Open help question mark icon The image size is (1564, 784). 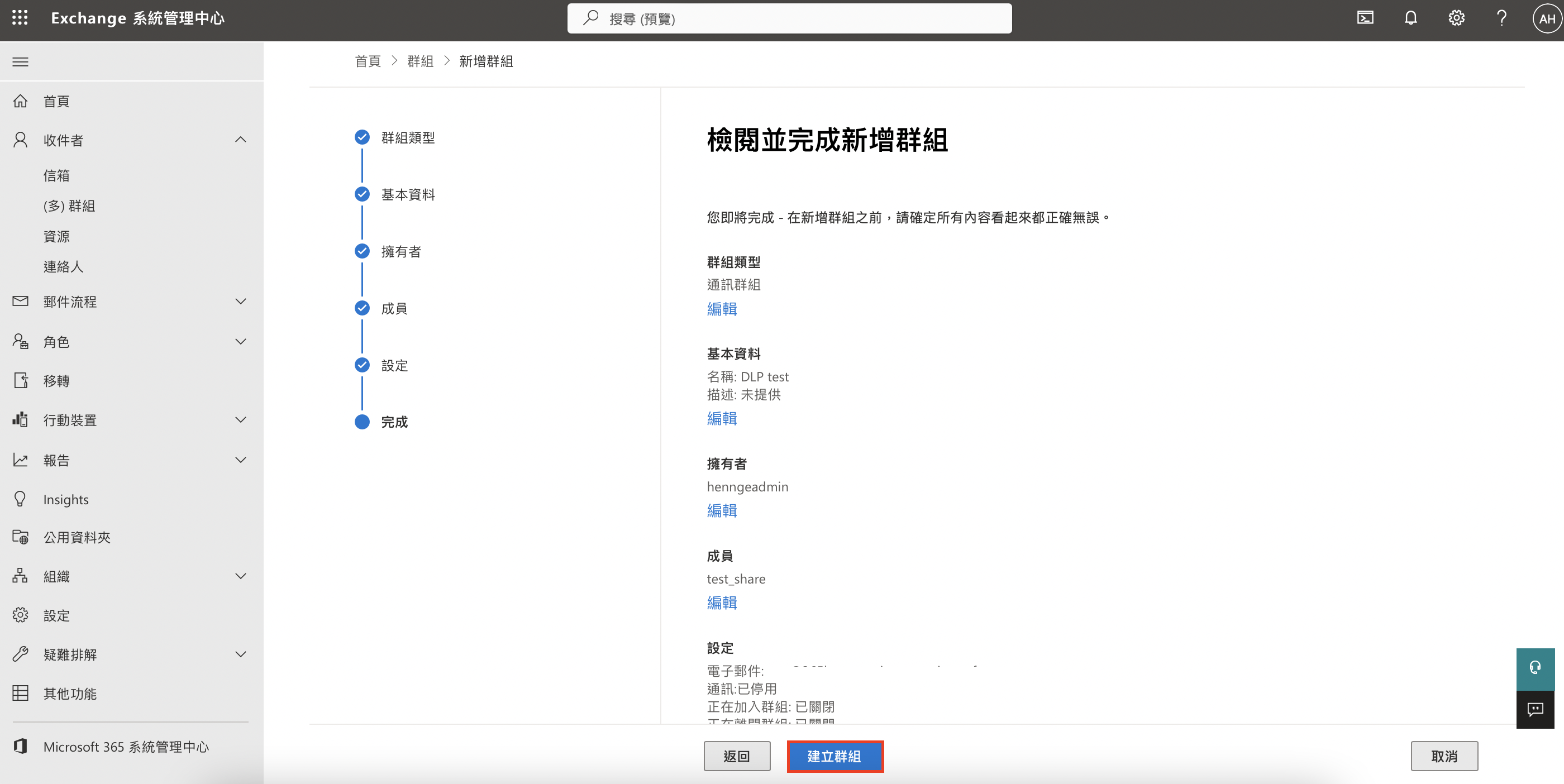1501,18
